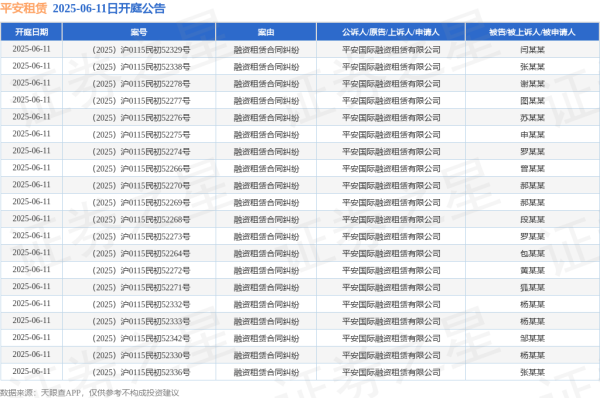Click the 2025-06-11 date in case 52336 row
Image resolution: width=600 pixels, height=398 pixels.
coord(31,371)
